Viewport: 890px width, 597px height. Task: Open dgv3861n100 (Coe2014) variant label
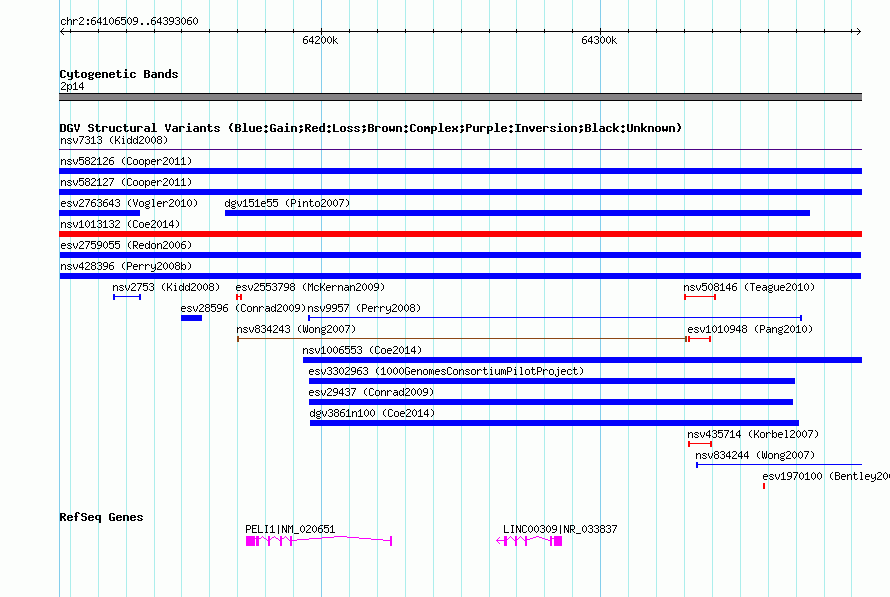click(372, 413)
